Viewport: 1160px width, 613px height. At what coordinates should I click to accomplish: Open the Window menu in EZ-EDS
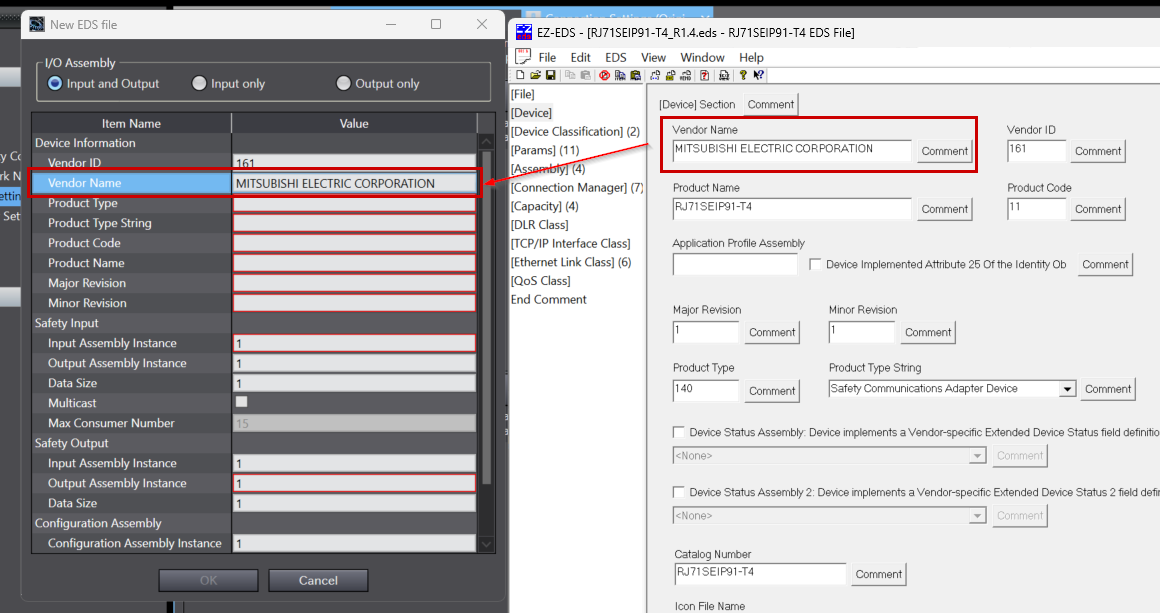pos(702,57)
